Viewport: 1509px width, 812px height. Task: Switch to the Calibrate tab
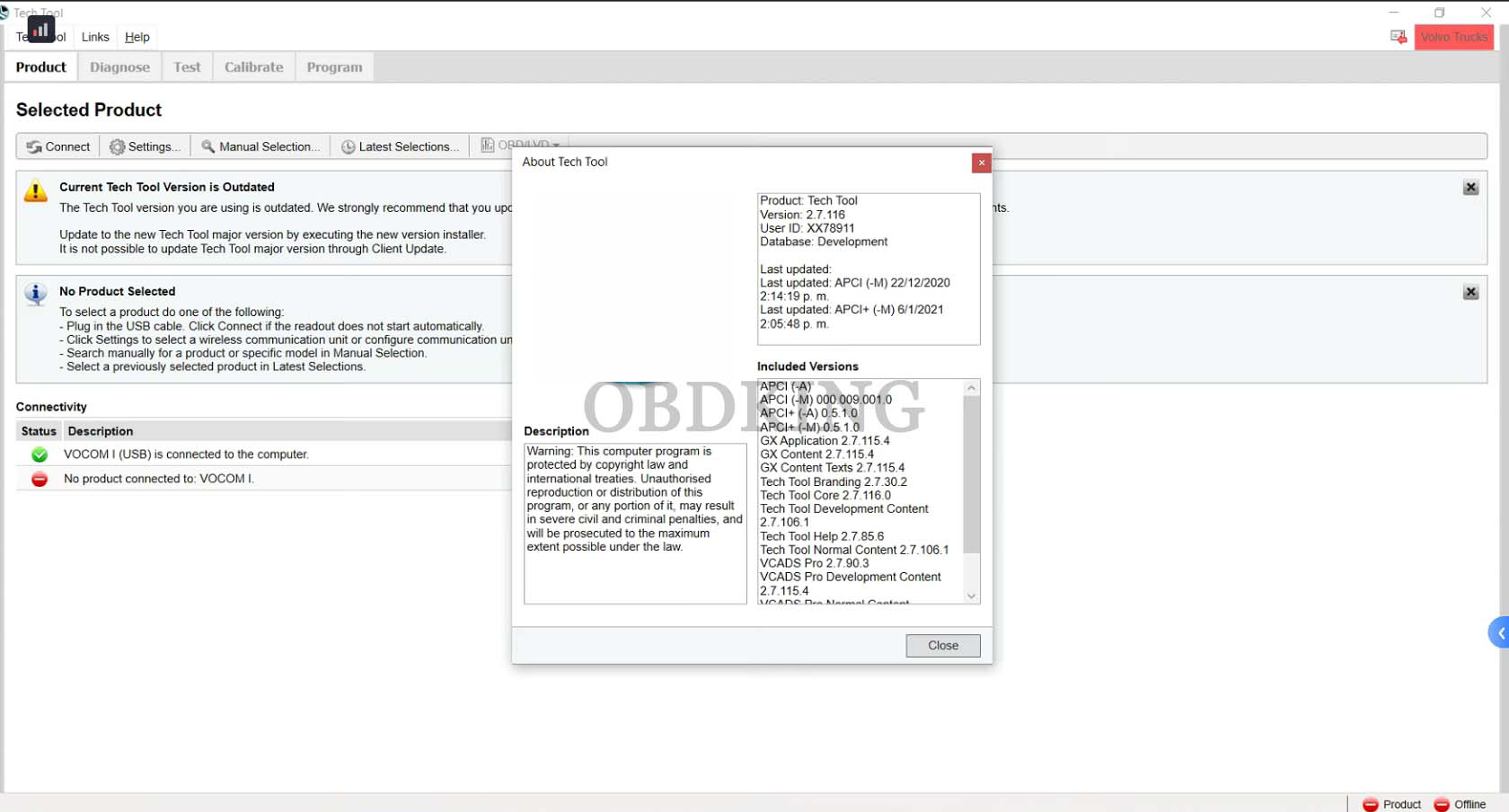[253, 67]
